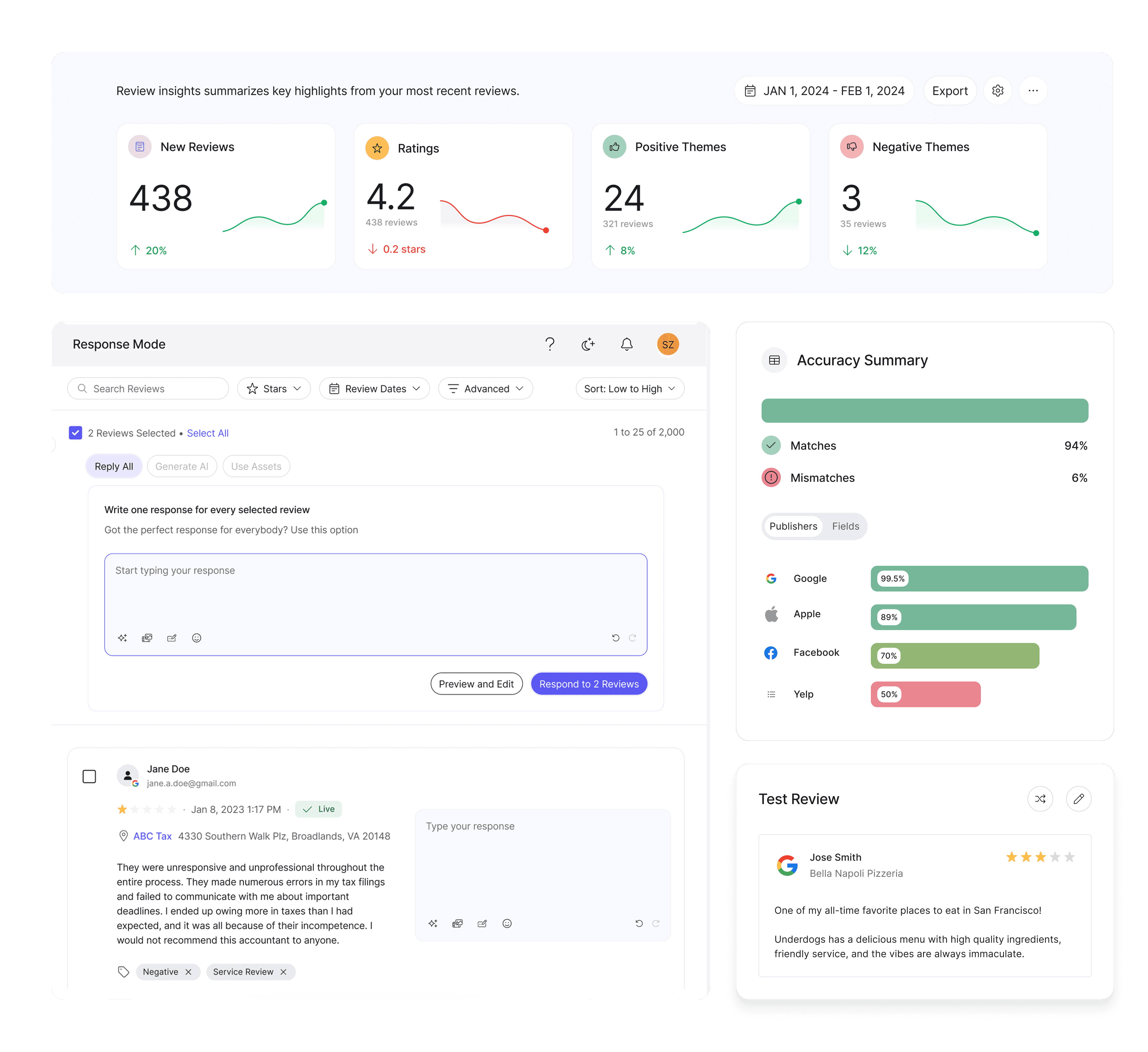This screenshot has width=1148, height=1052.
Task: Click the pencil edit icon in Test Review
Action: (x=1079, y=799)
